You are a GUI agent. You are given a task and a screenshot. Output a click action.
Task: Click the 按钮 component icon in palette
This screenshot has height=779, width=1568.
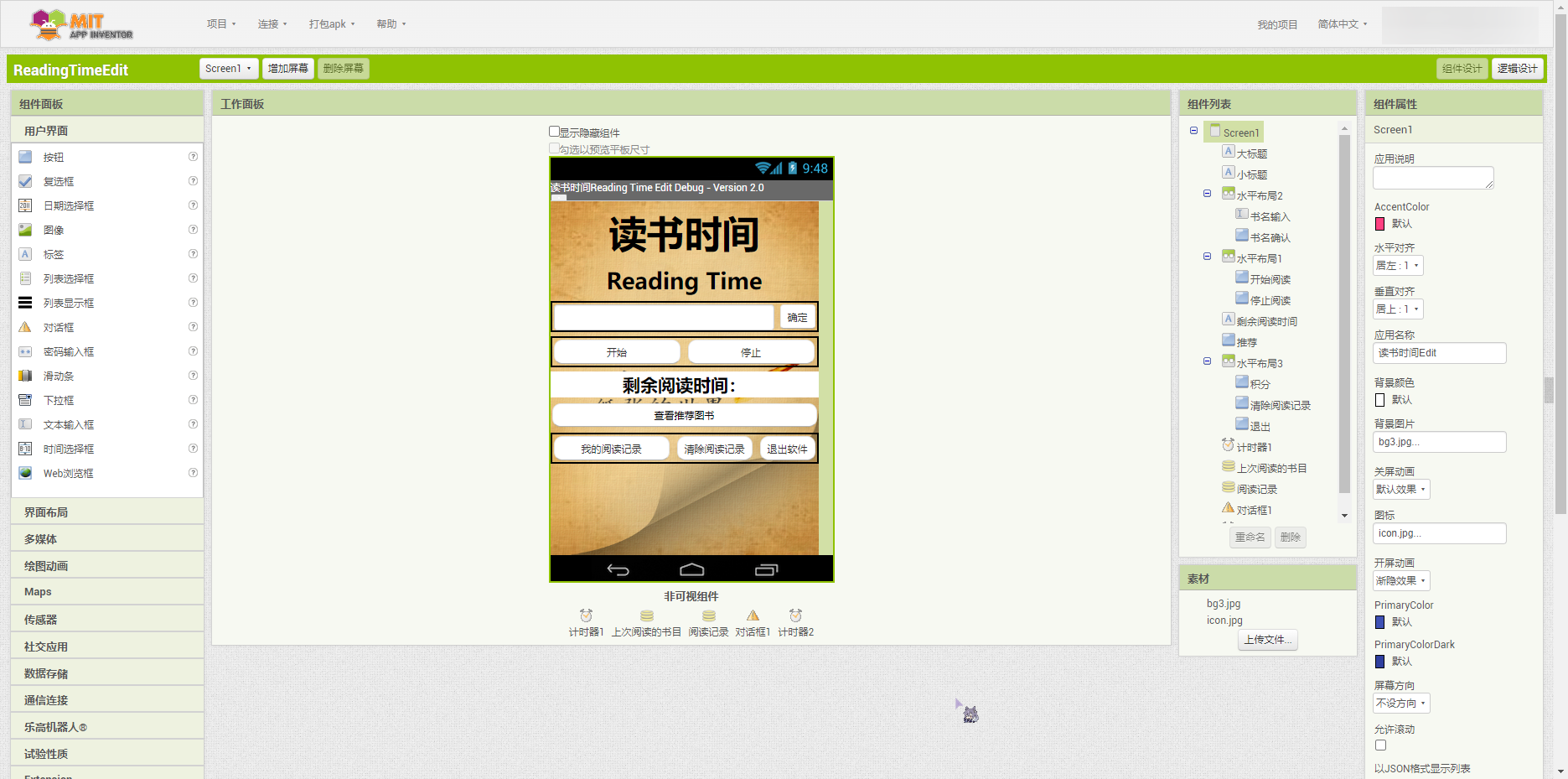[25, 157]
